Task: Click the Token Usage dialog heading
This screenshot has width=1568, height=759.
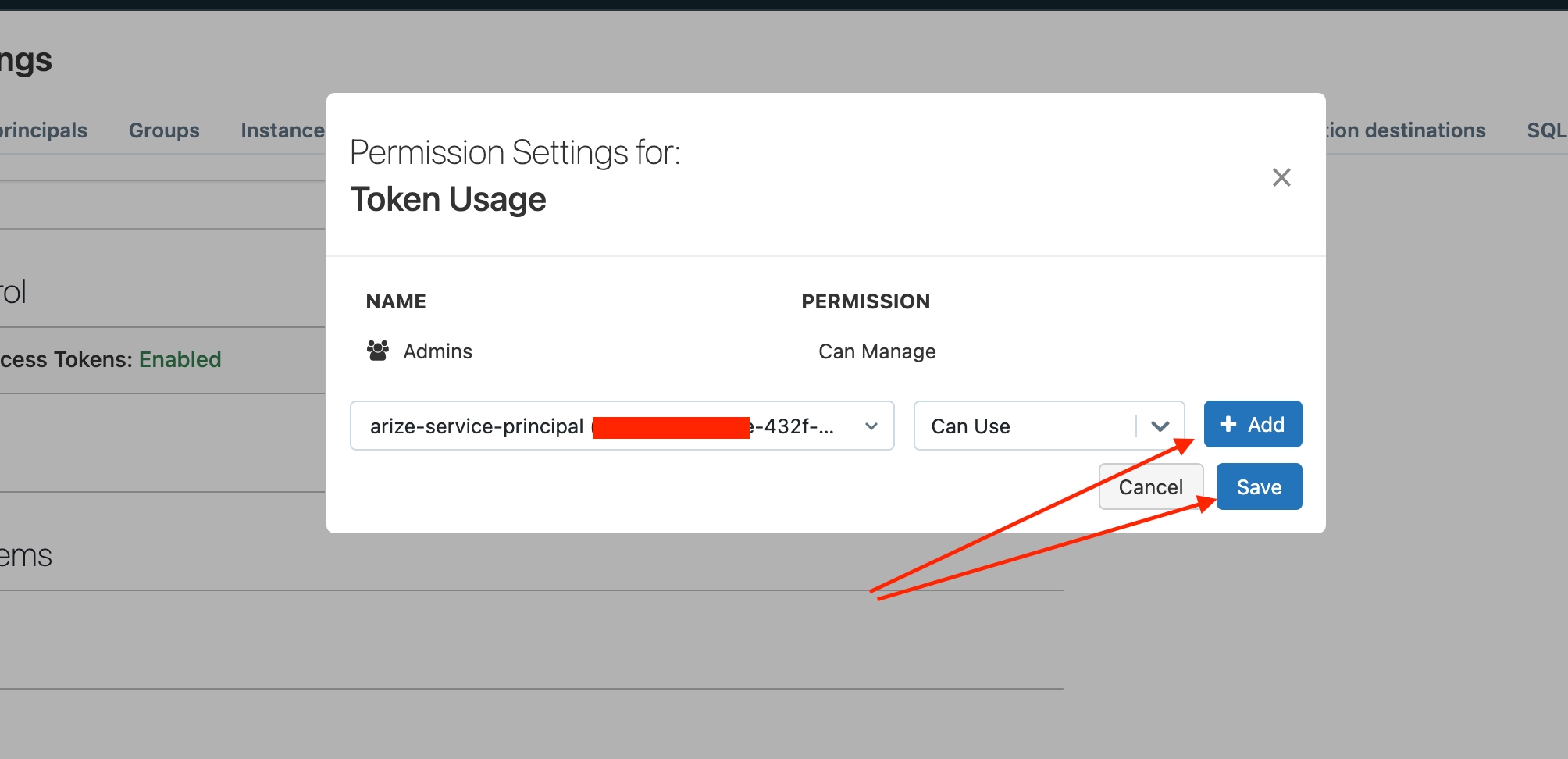Action: 447,199
